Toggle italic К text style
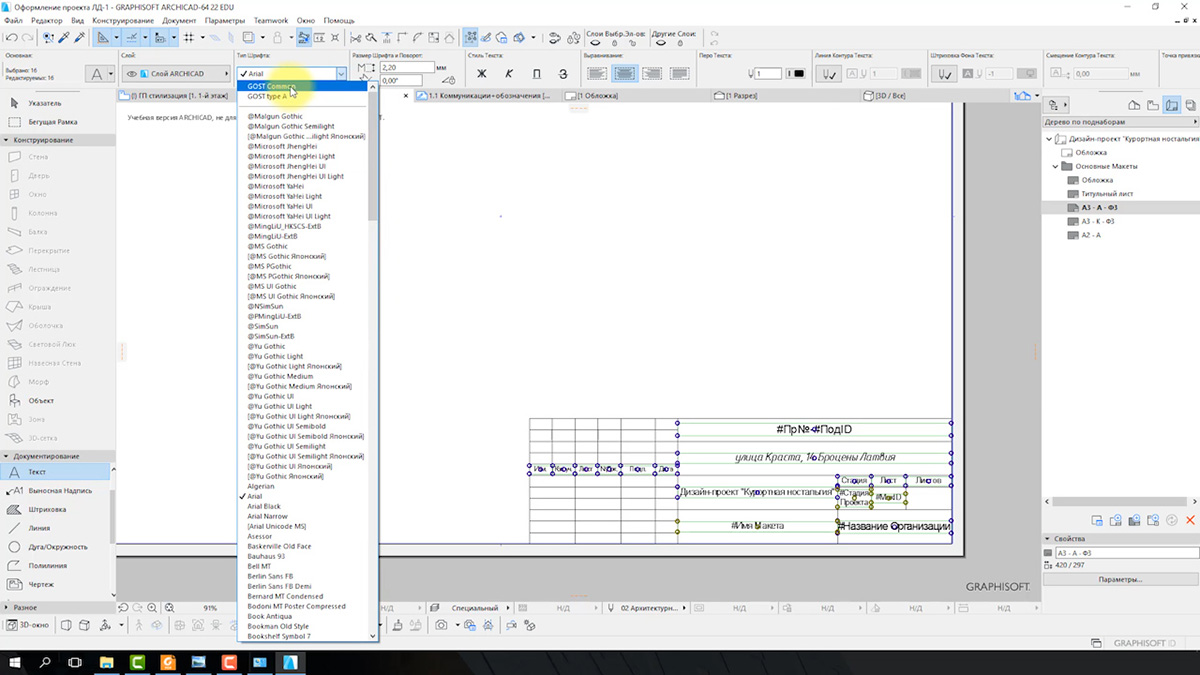Viewport: 1200px width, 675px height. pyautogui.click(x=508, y=74)
